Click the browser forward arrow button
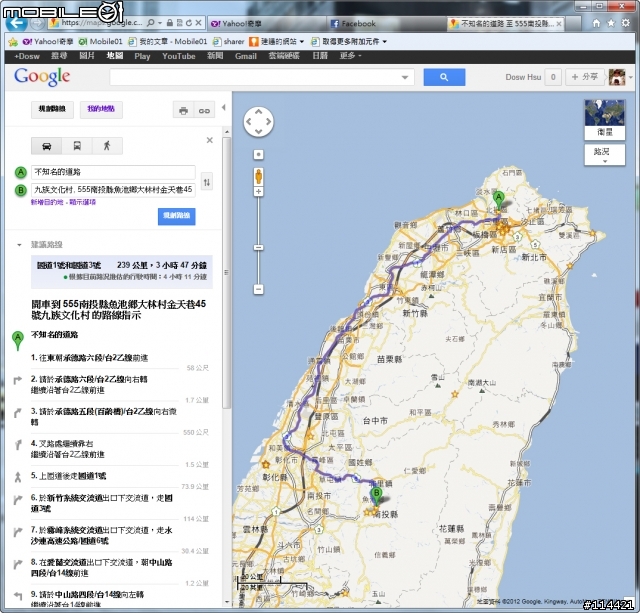Viewport: 640px width, 613px height. tap(38, 23)
